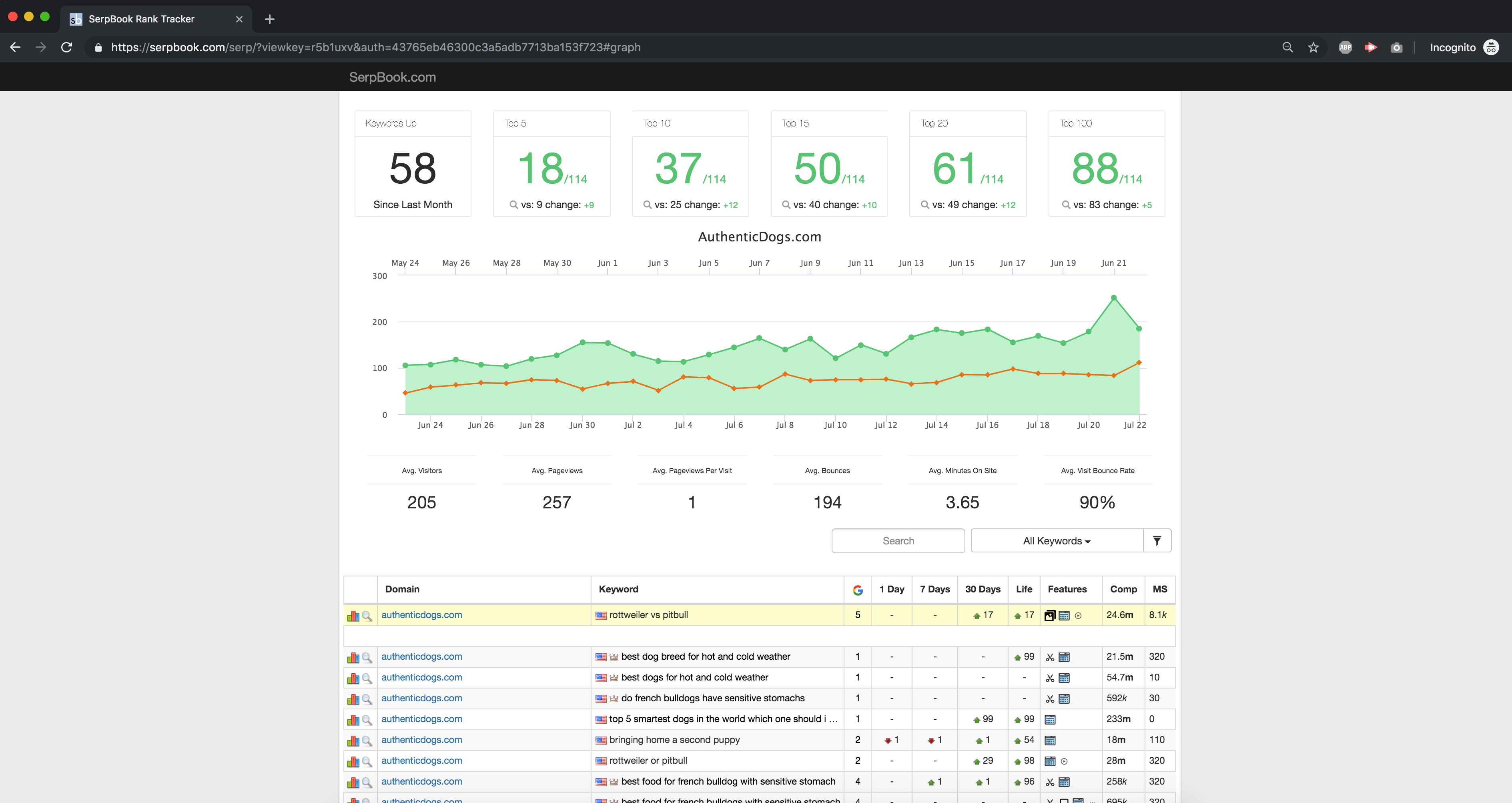Open the SerpBook.com header link
The width and height of the screenshot is (1512, 803).
[x=392, y=77]
